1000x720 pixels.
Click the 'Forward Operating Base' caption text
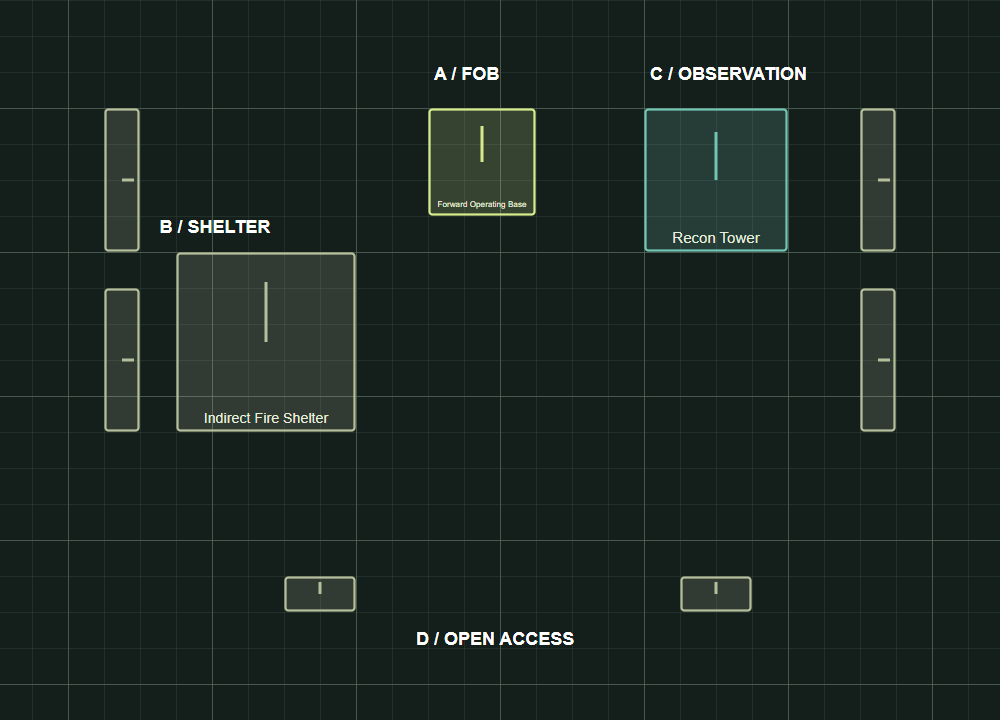coord(482,204)
